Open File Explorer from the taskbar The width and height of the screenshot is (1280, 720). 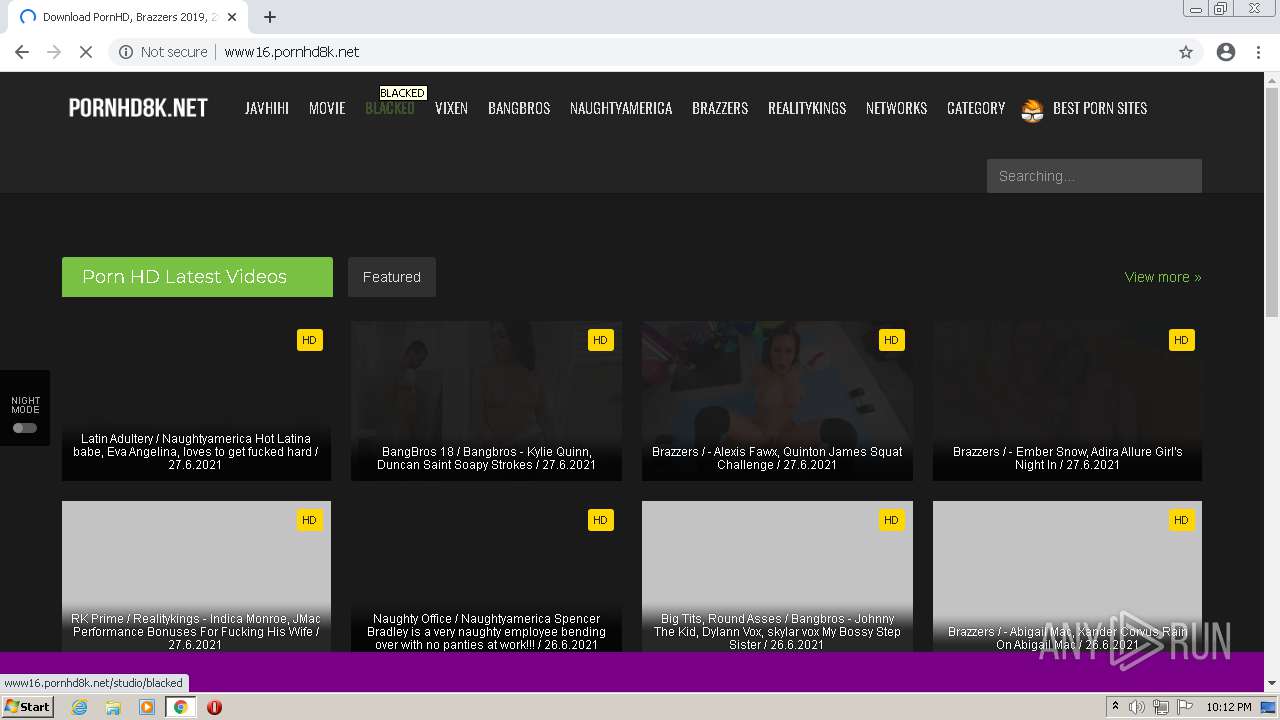[113, 707]
